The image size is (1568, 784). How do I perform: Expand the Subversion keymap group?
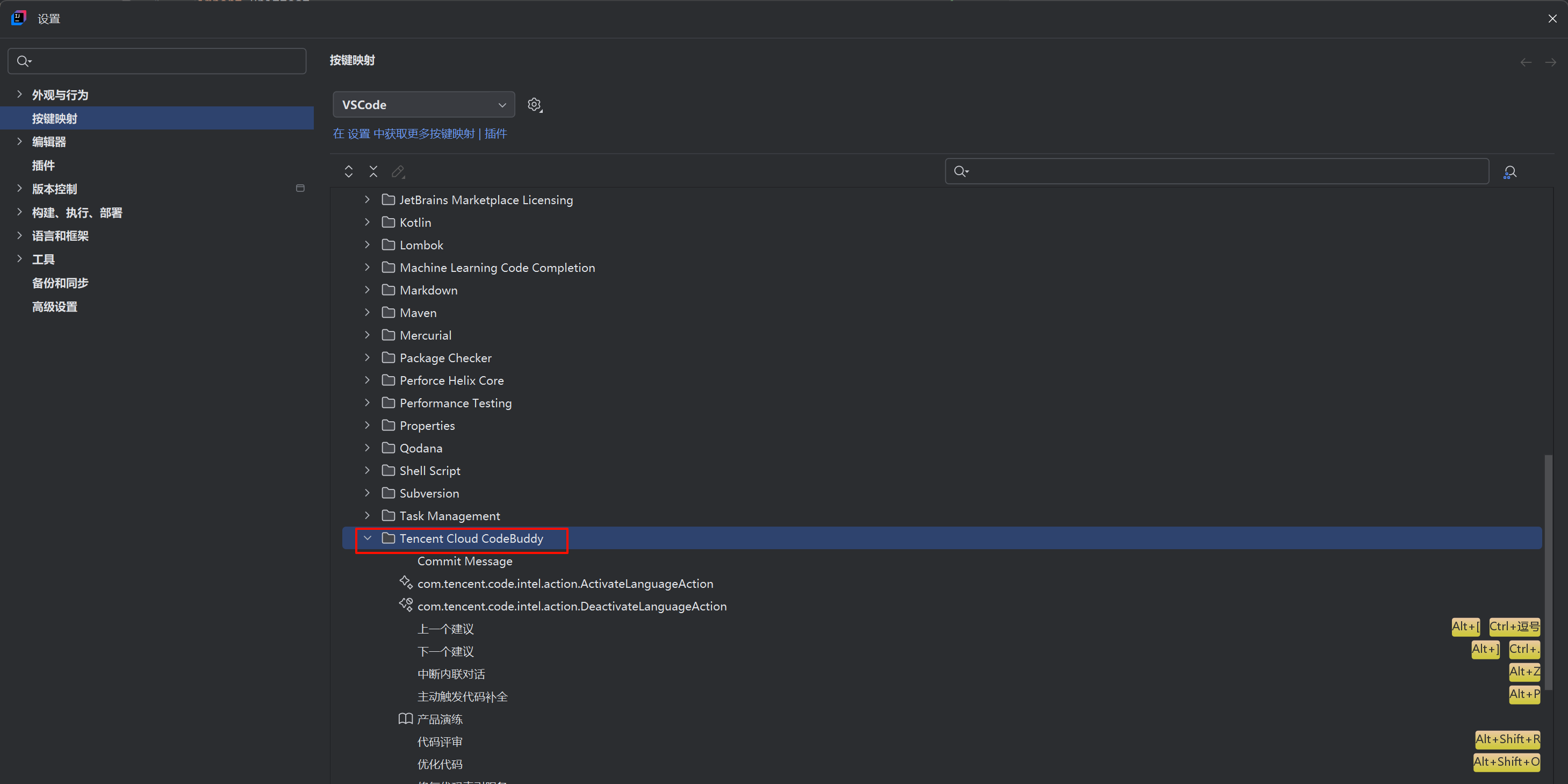pyautogui.click(x=367, y=493)
